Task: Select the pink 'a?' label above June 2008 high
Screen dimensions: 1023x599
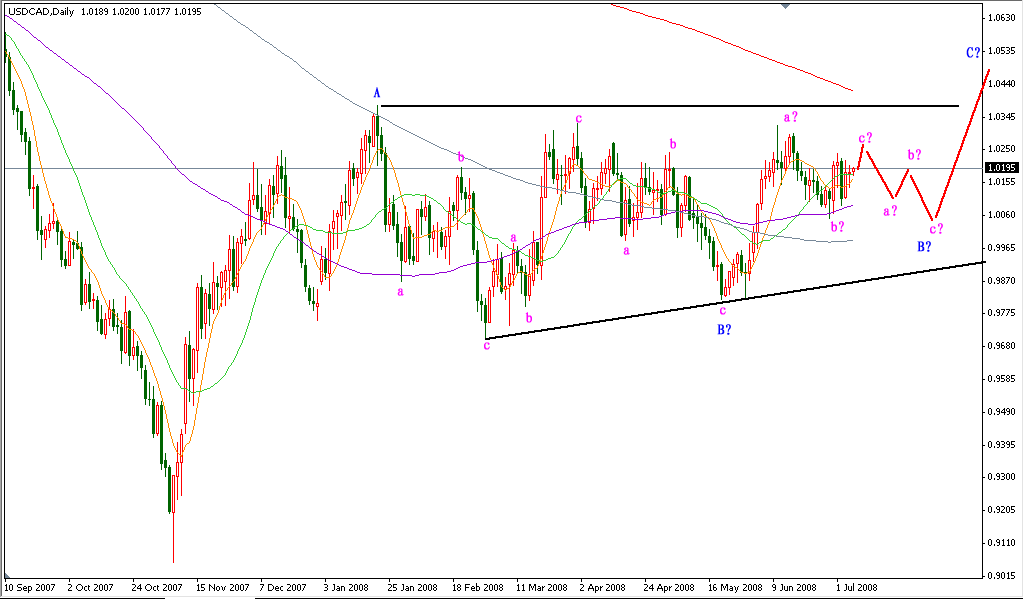Action: point(791,117)
